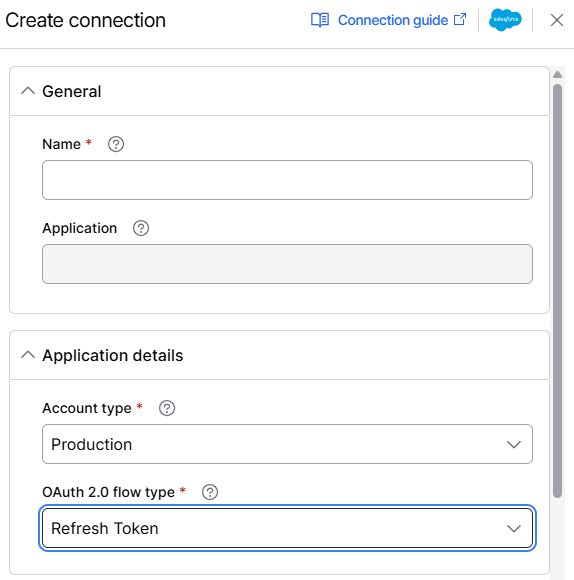This screenshot has width=574, height=580.
Task: Click the Salesforce cloud logo
Action: coord(505,20)
